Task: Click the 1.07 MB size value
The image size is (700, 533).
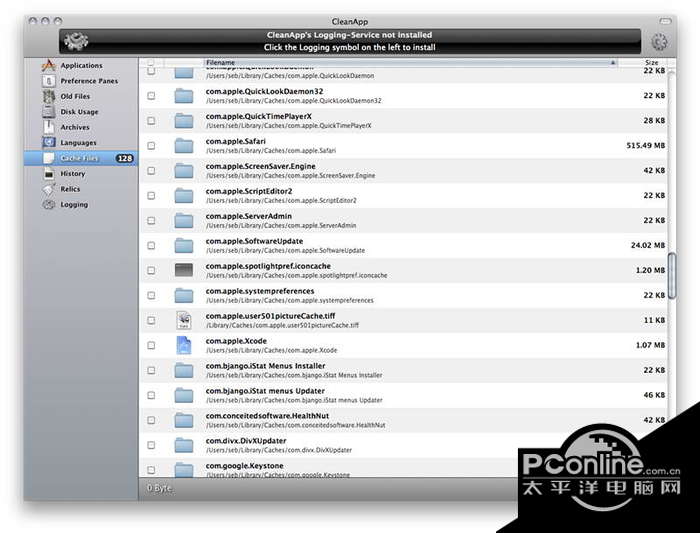Action: coord(650,345)
